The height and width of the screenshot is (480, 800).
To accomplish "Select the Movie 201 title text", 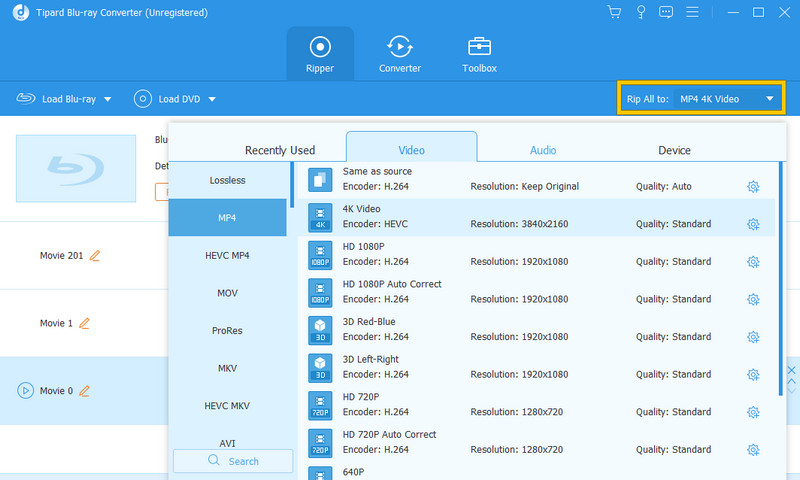I will (61, 256).
